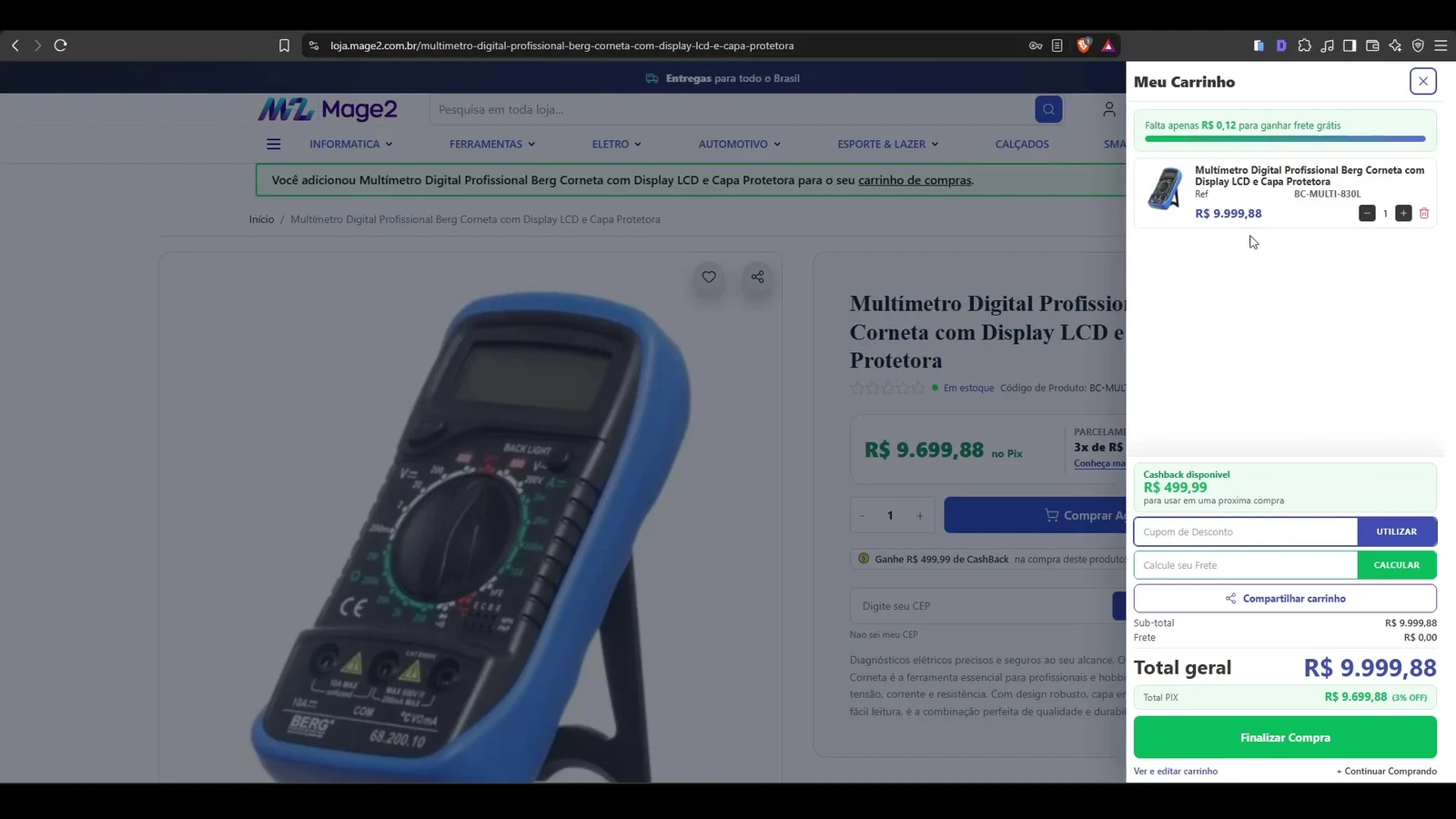Open the store hamburger category menu
Image resolution: width=1456 pixels, height=819 pixels.
tap(273, 144)
